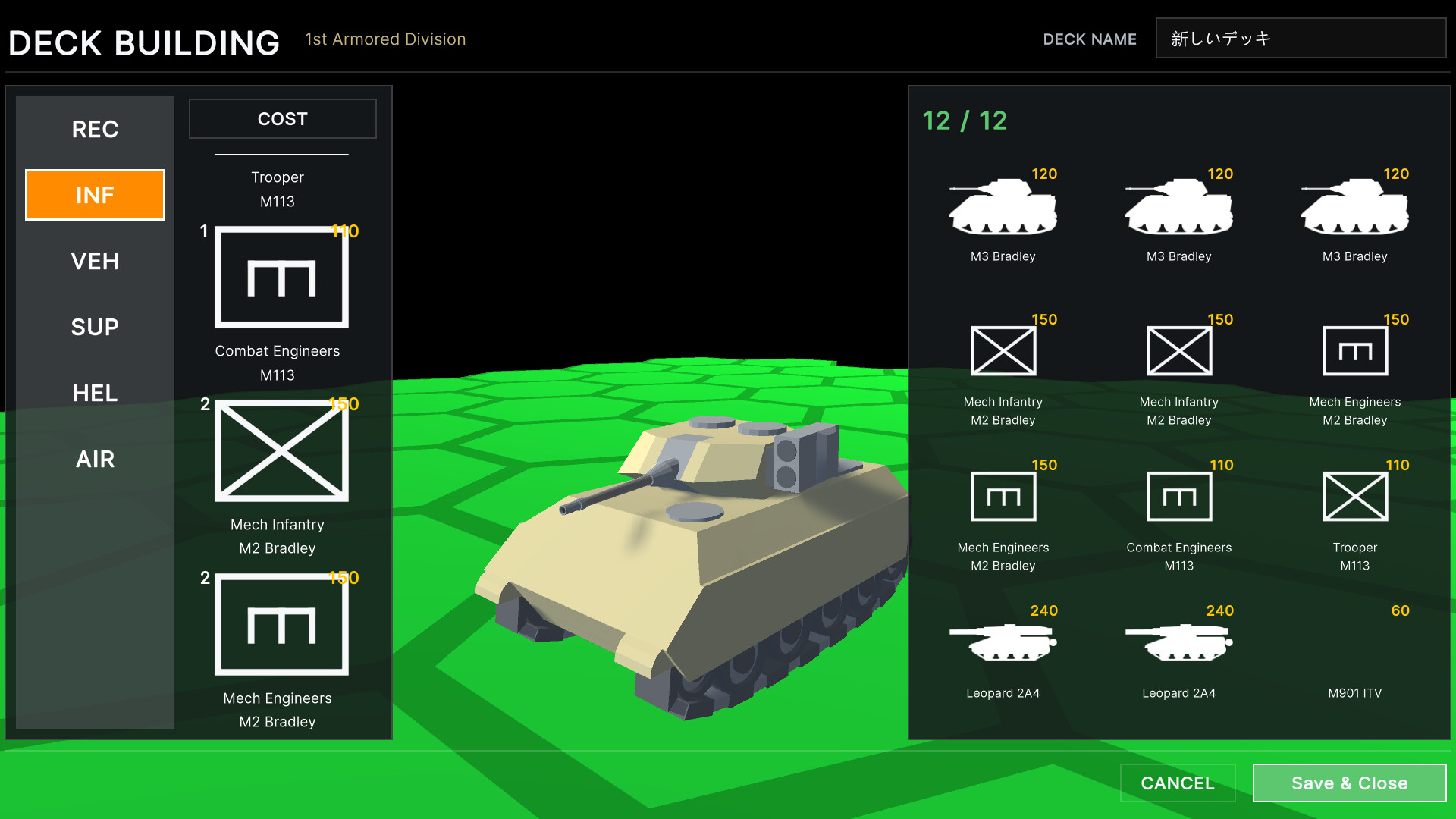1456x819 pixels.
Task: Select the rightmost M3 Bradley in the deck
Action: pyautogui.click(x=1354, y=207)
